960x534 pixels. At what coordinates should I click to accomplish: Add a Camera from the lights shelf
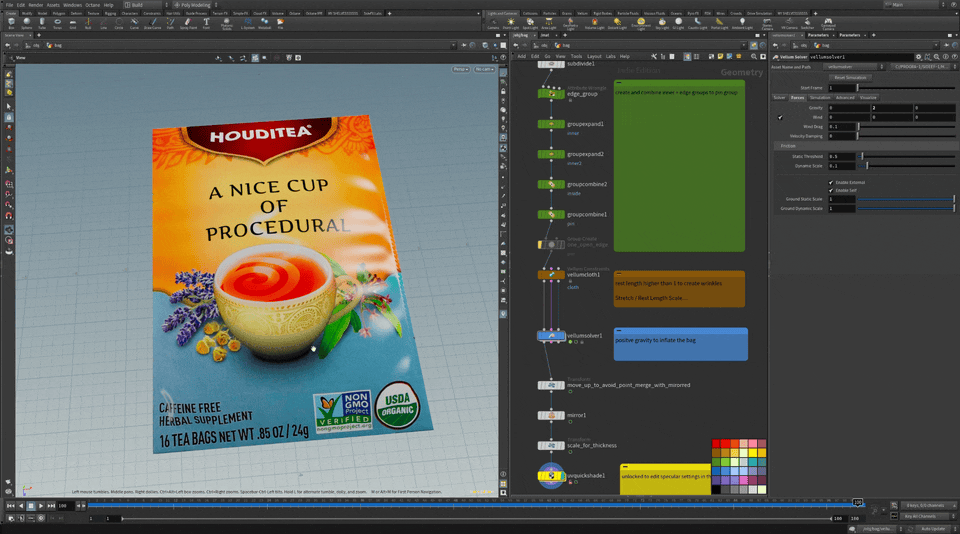click(x=493, y=23)
